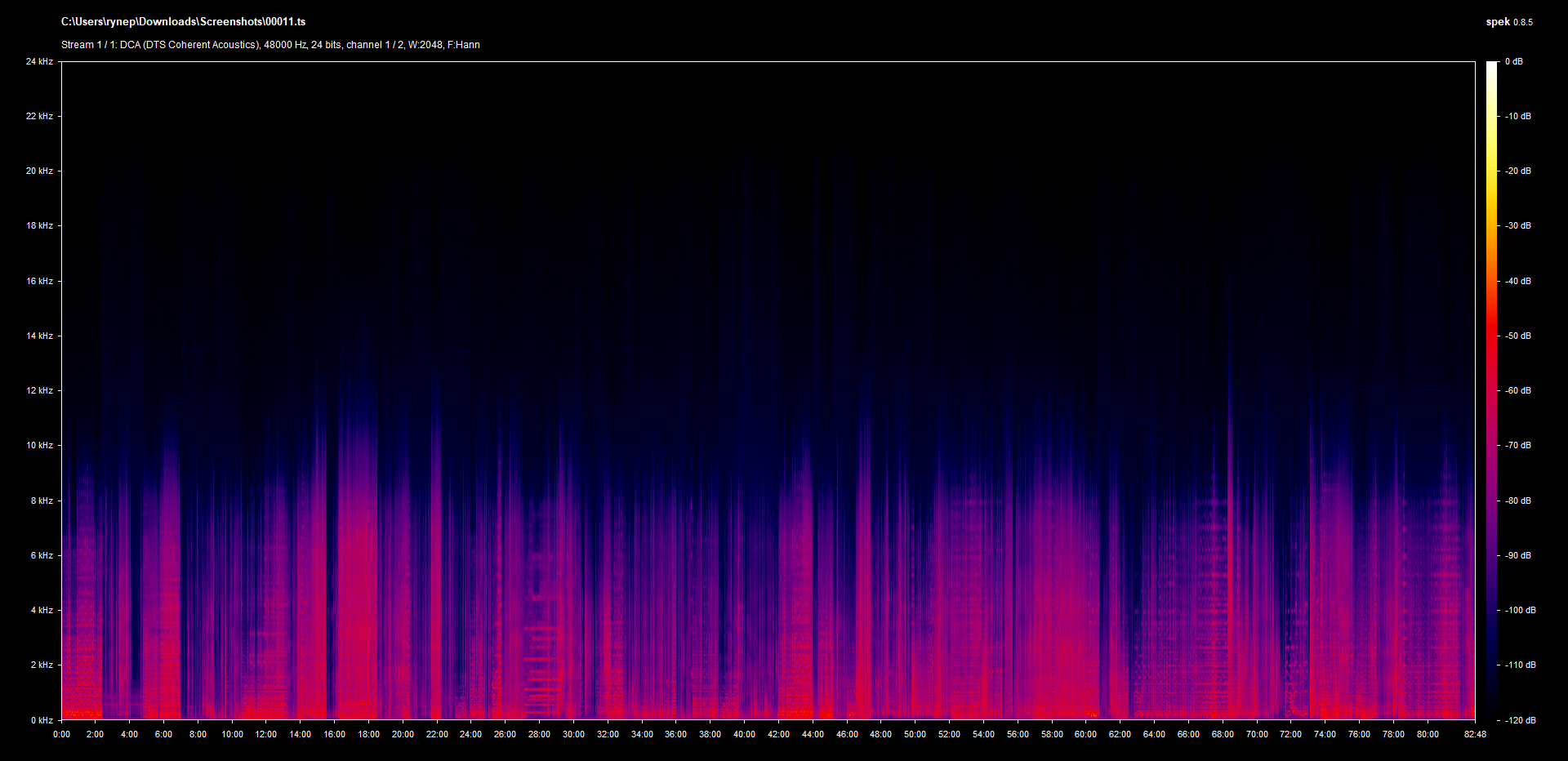Click the 24 kHz frequency axis label
The width and height of the screenshot is (1568, 761).
[x=39, y=62]
